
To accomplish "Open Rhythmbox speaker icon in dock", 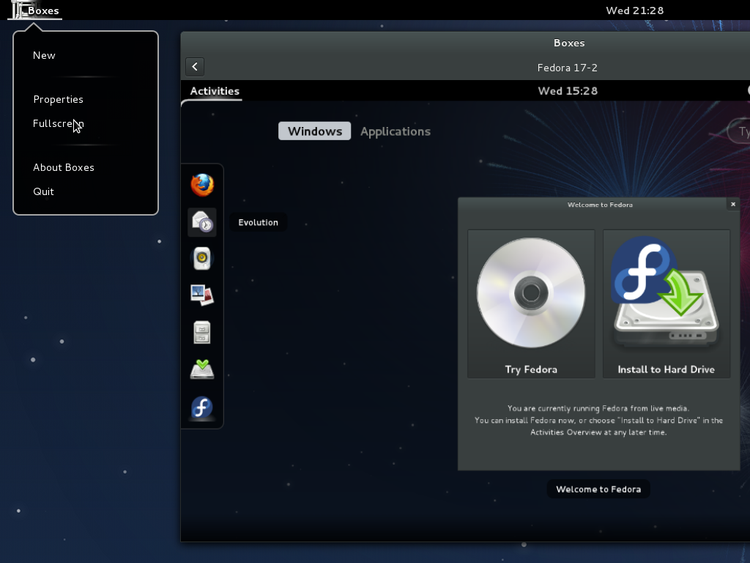I will pos(202,258).
